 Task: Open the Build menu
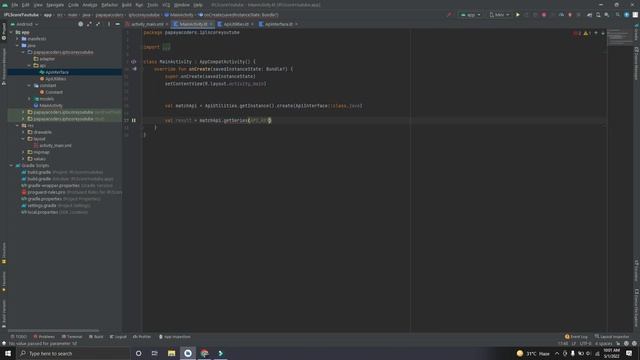coord(127,5)
